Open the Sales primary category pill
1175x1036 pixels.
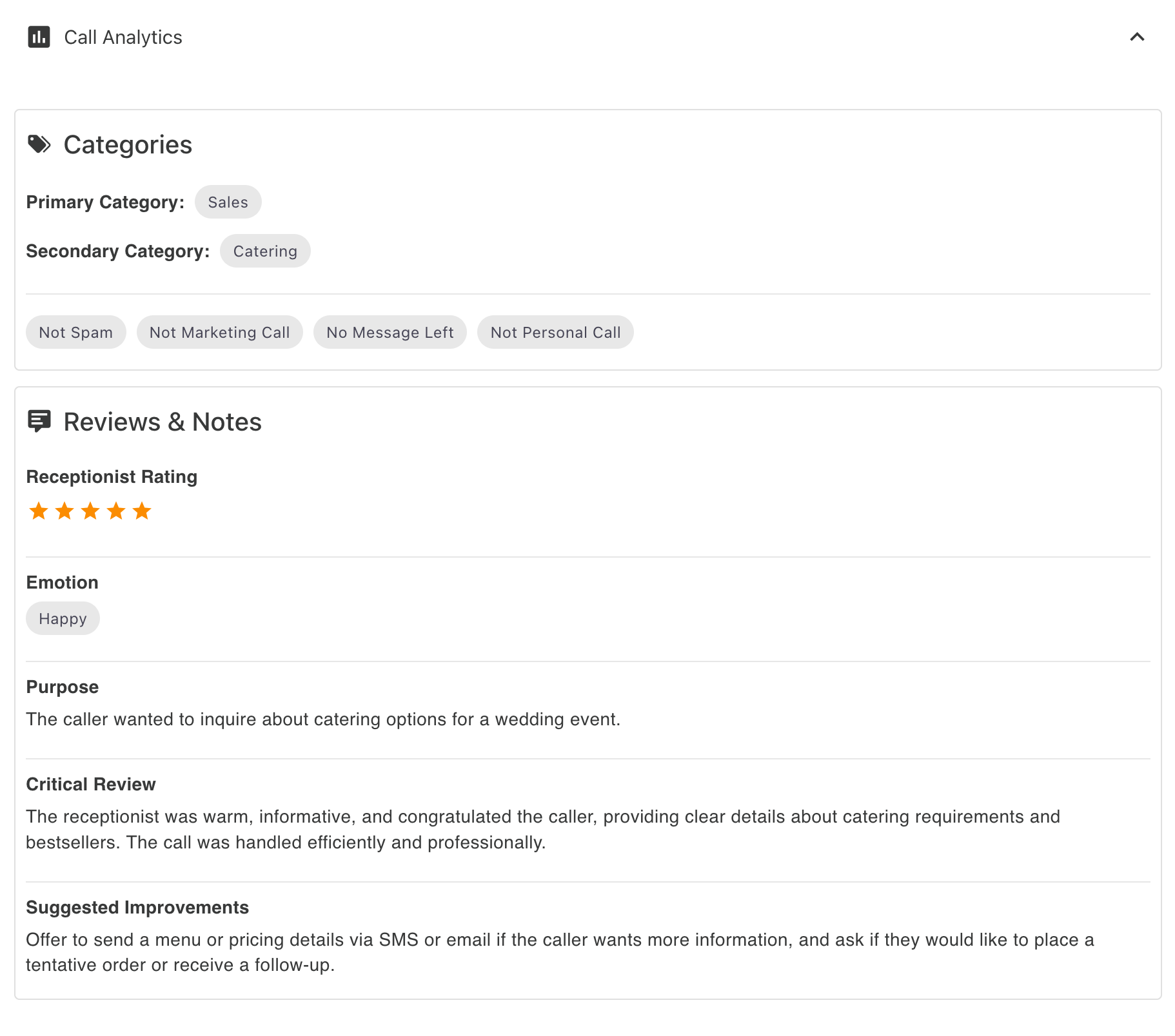click(228, 202)
